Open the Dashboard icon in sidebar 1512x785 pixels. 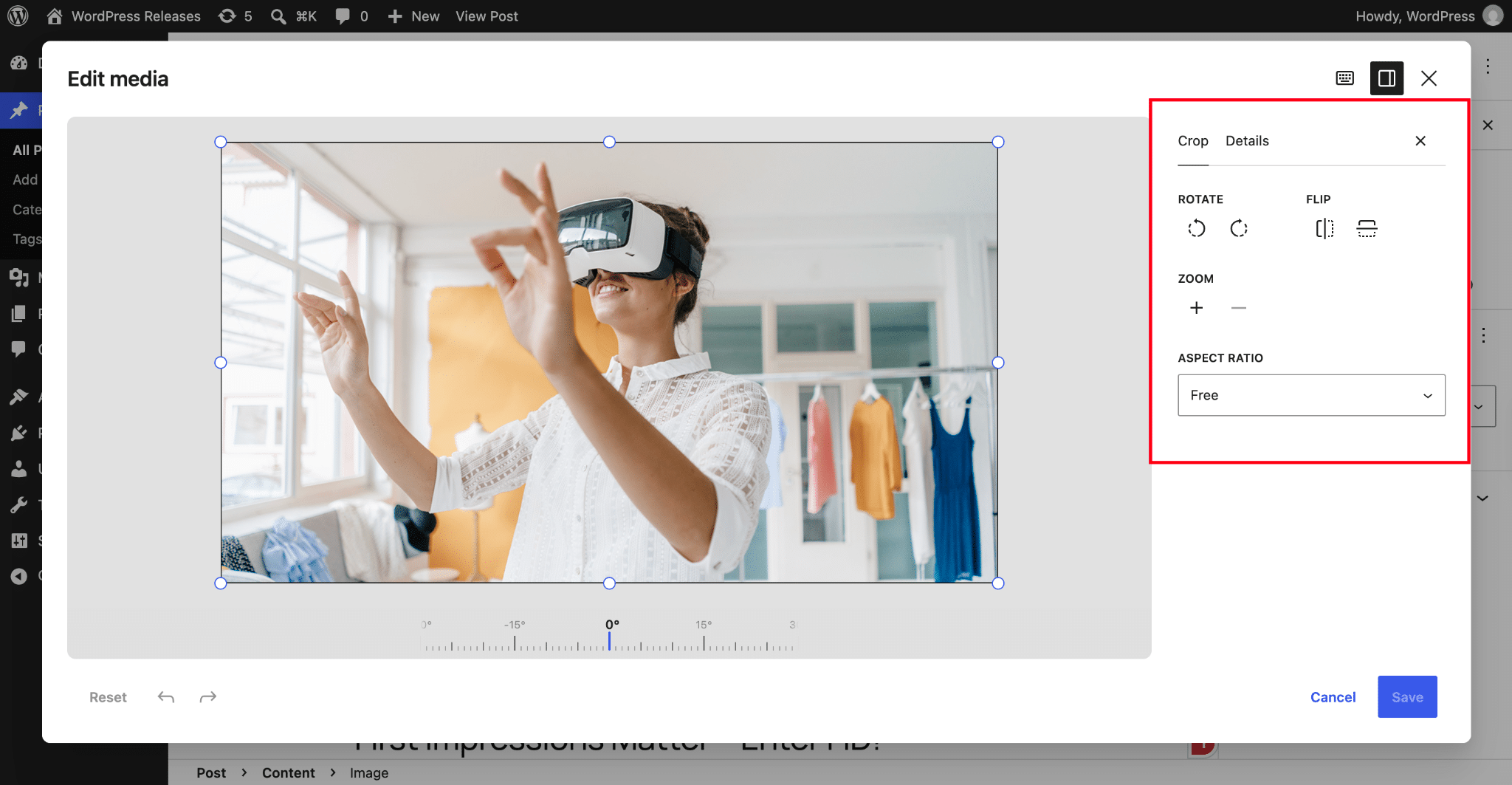pyautogui.click(x=19, y=64)
